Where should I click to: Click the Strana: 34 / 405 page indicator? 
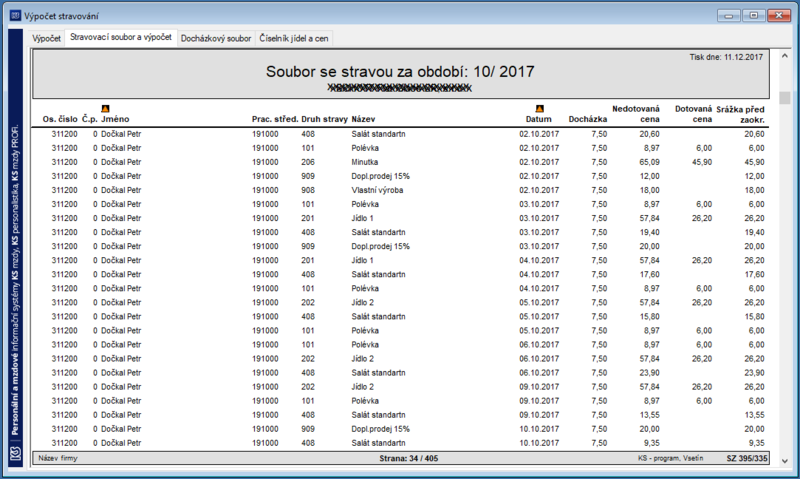click(409, 458)
